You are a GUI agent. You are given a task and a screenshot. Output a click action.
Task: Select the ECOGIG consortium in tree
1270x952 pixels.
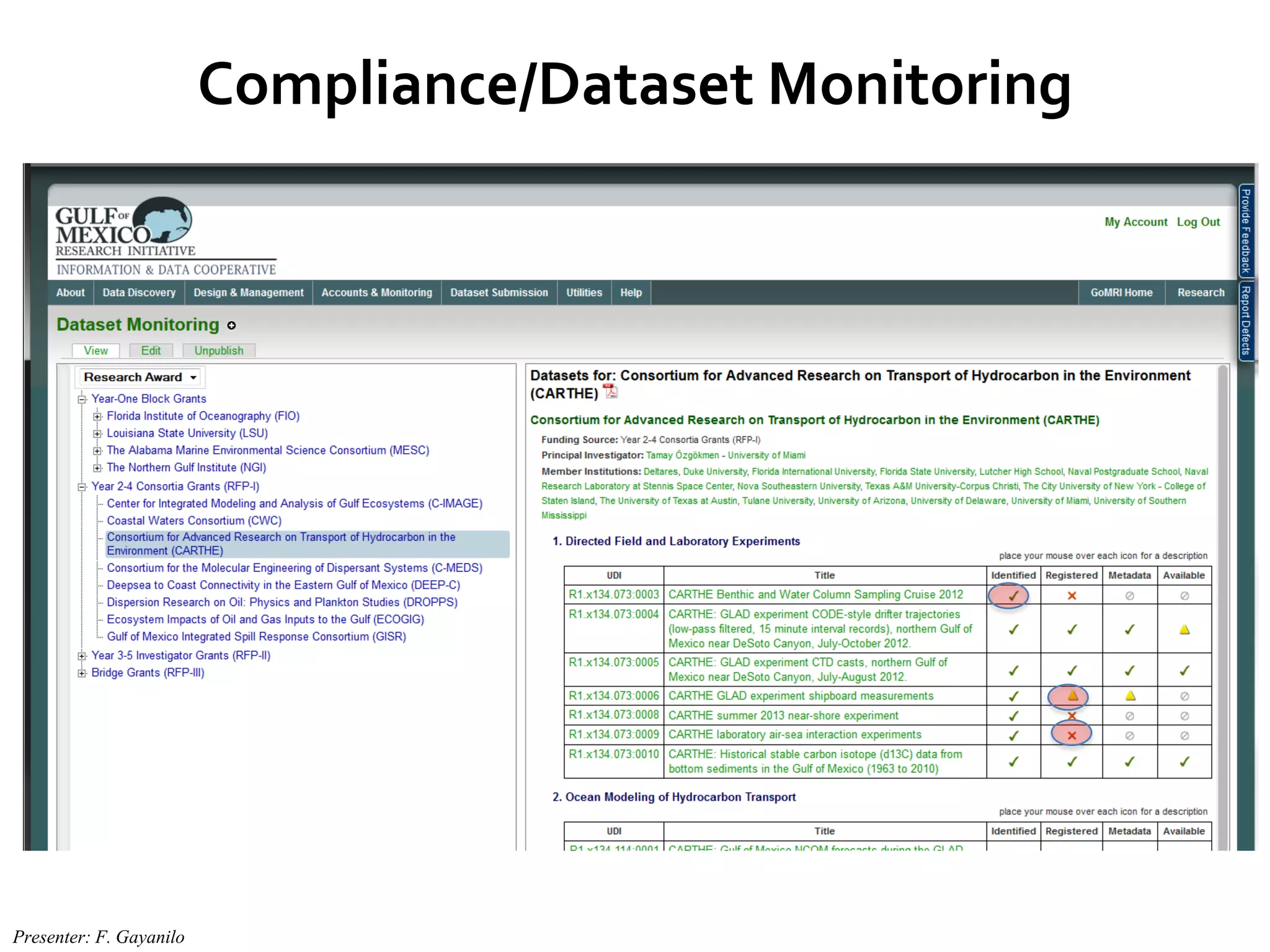tap(265, 620)
